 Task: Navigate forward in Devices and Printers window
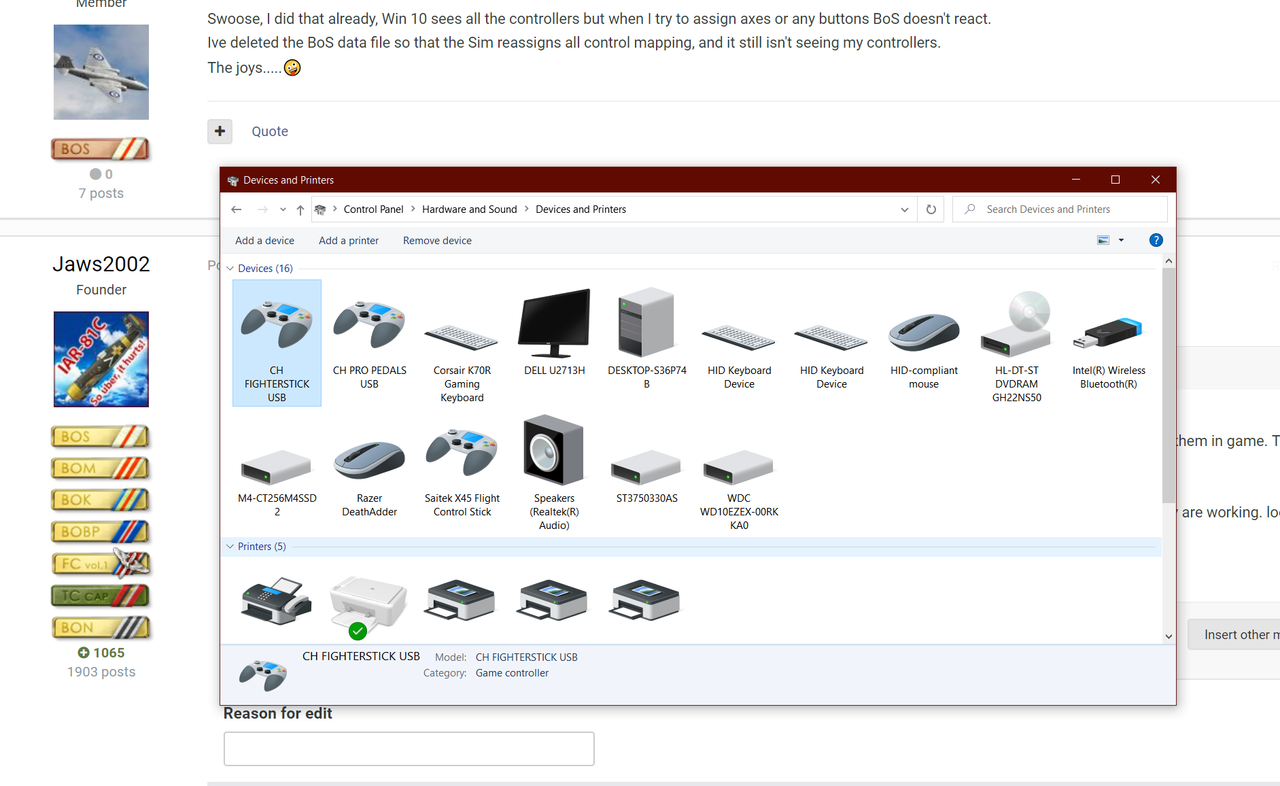pyautogui.click(x=262, y=210)
